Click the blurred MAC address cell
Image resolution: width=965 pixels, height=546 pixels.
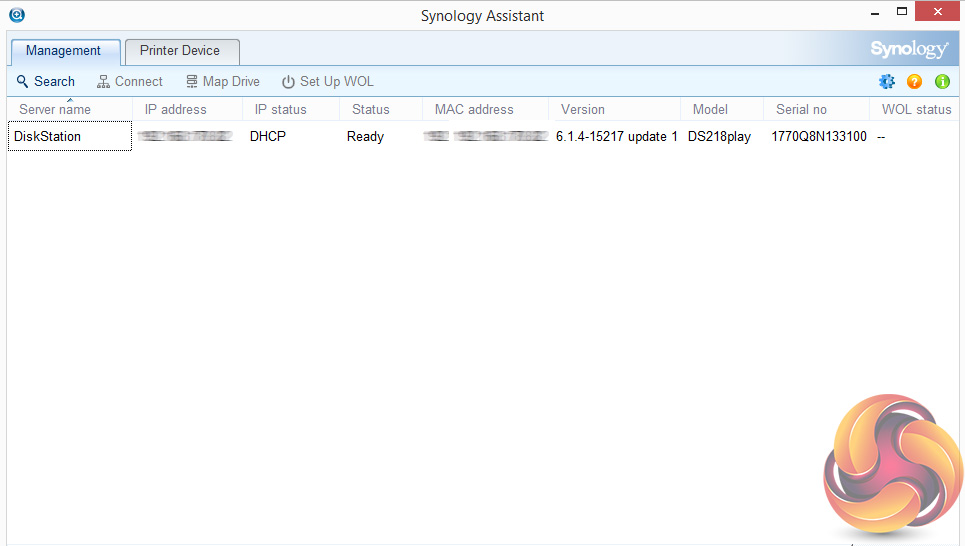(486, 136)
